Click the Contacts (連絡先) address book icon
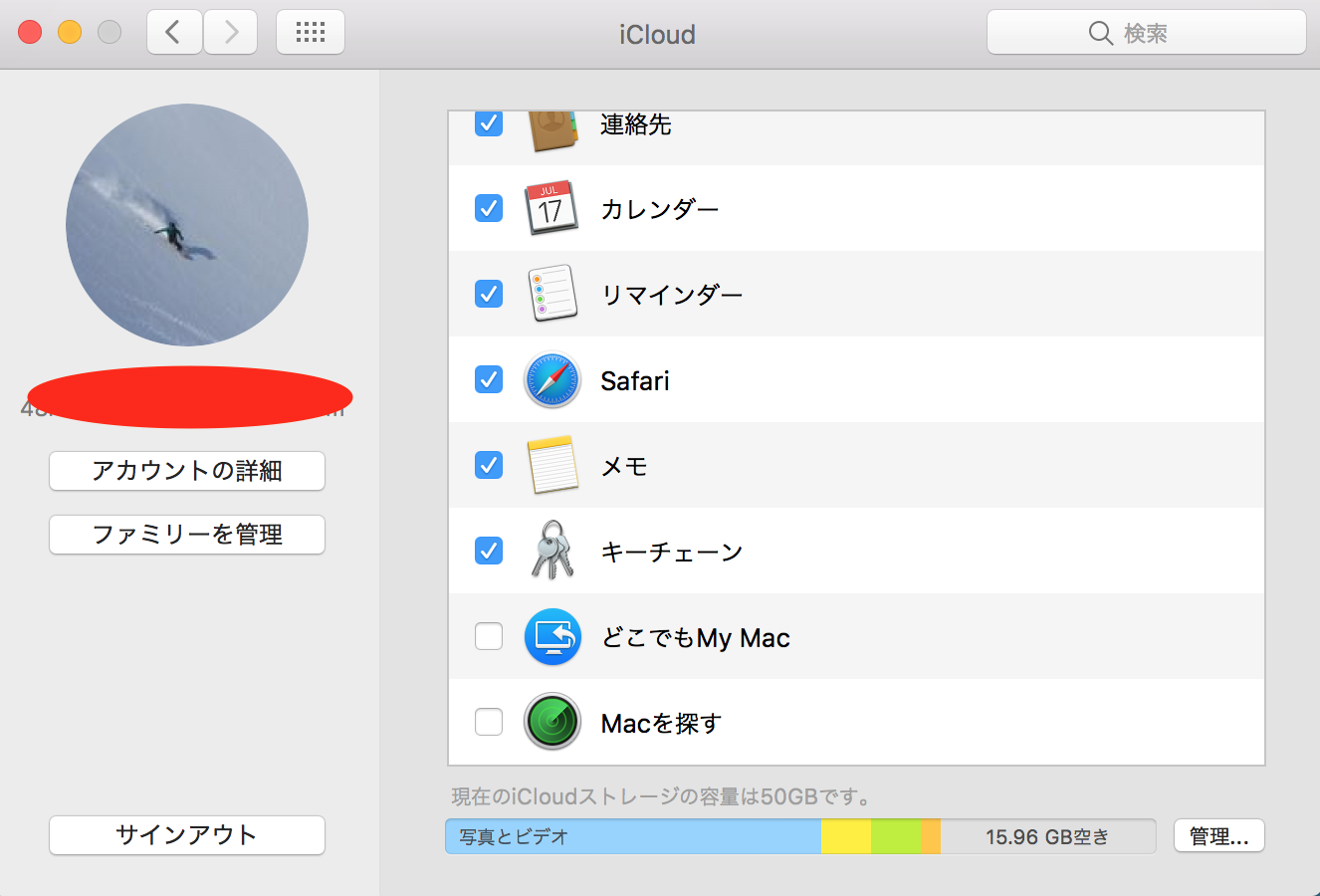The image size is (1320, 896). click(552, 130)
